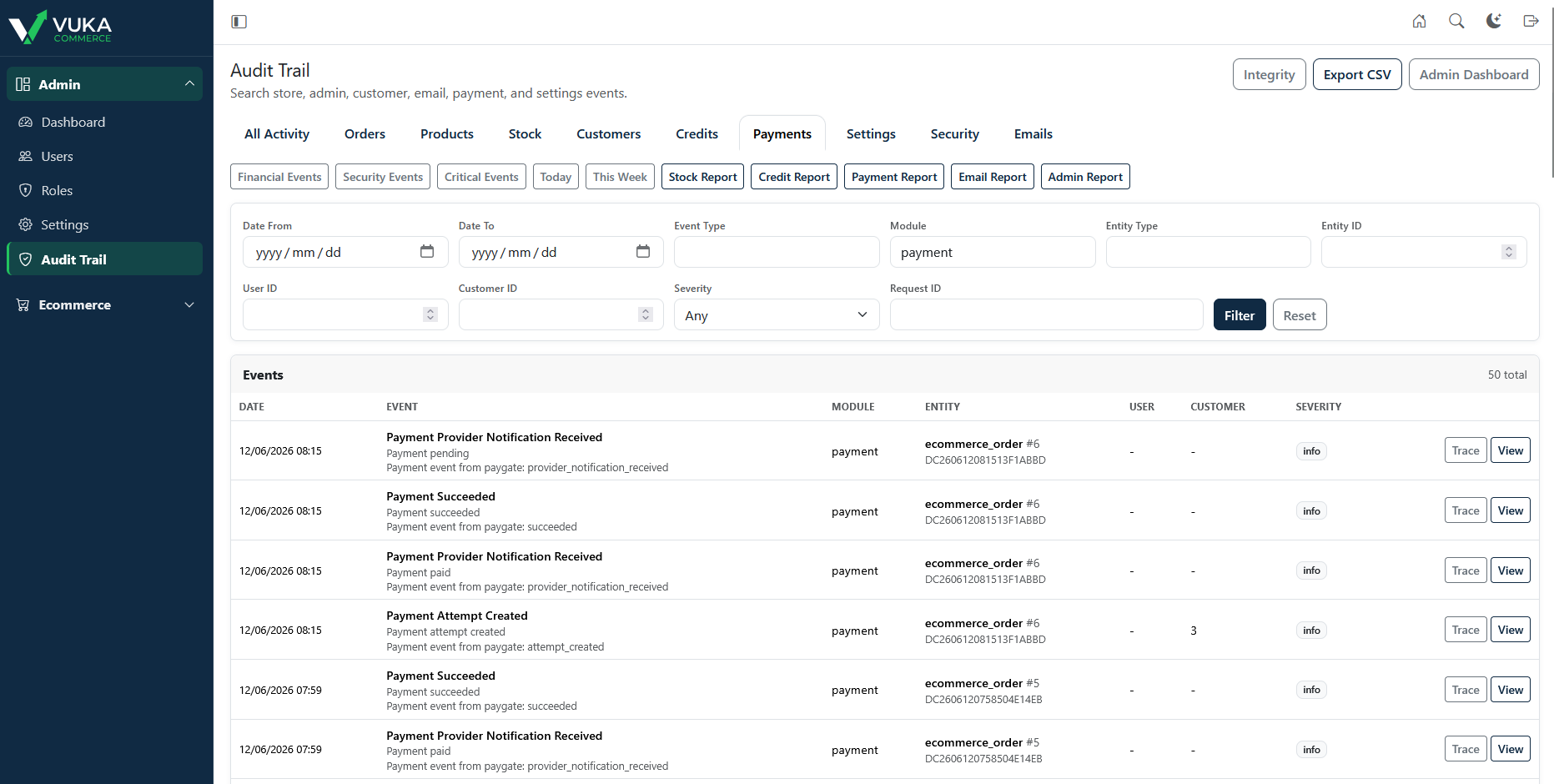Screen dimensions: 1554x784
Task: Click the logout icon in header
Action: tap(1531, 22)
